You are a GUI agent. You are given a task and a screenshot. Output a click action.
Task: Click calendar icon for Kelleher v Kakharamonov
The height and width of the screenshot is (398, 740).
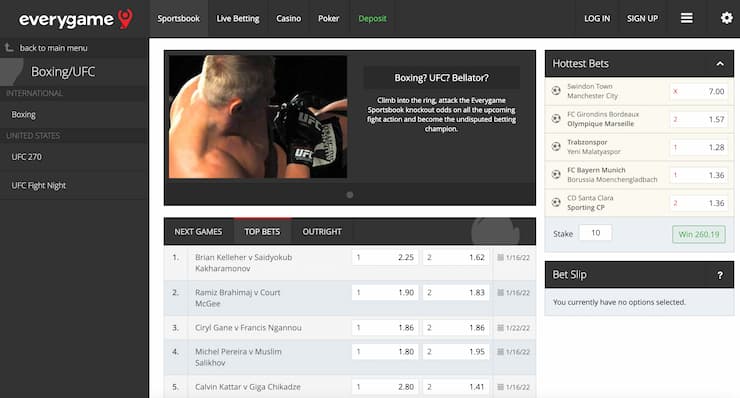click(500, 257)
